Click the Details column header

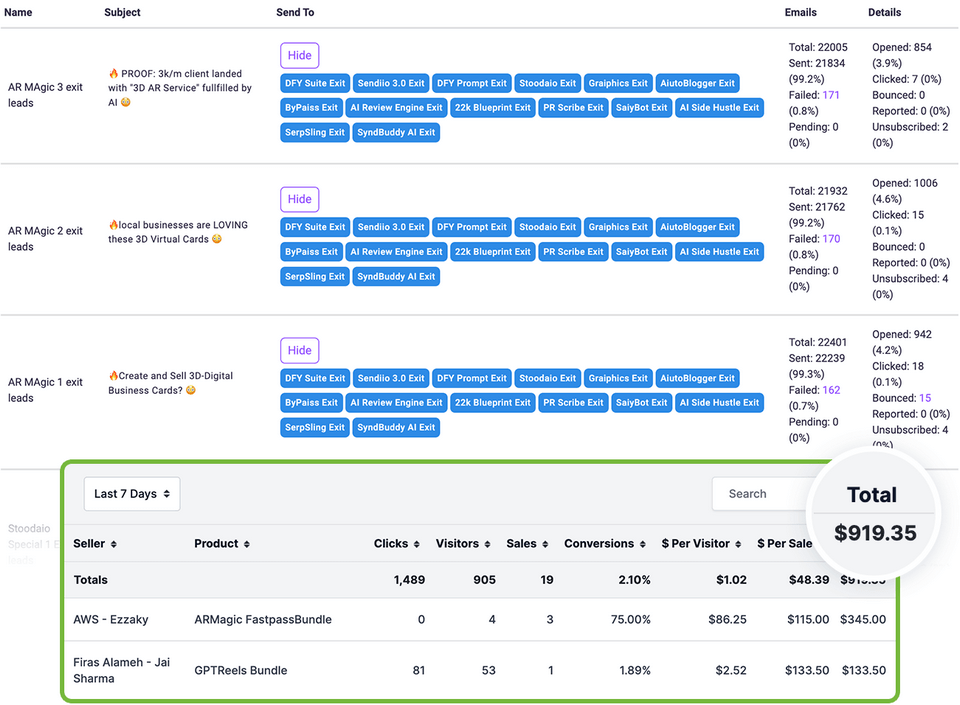point(885,12)
